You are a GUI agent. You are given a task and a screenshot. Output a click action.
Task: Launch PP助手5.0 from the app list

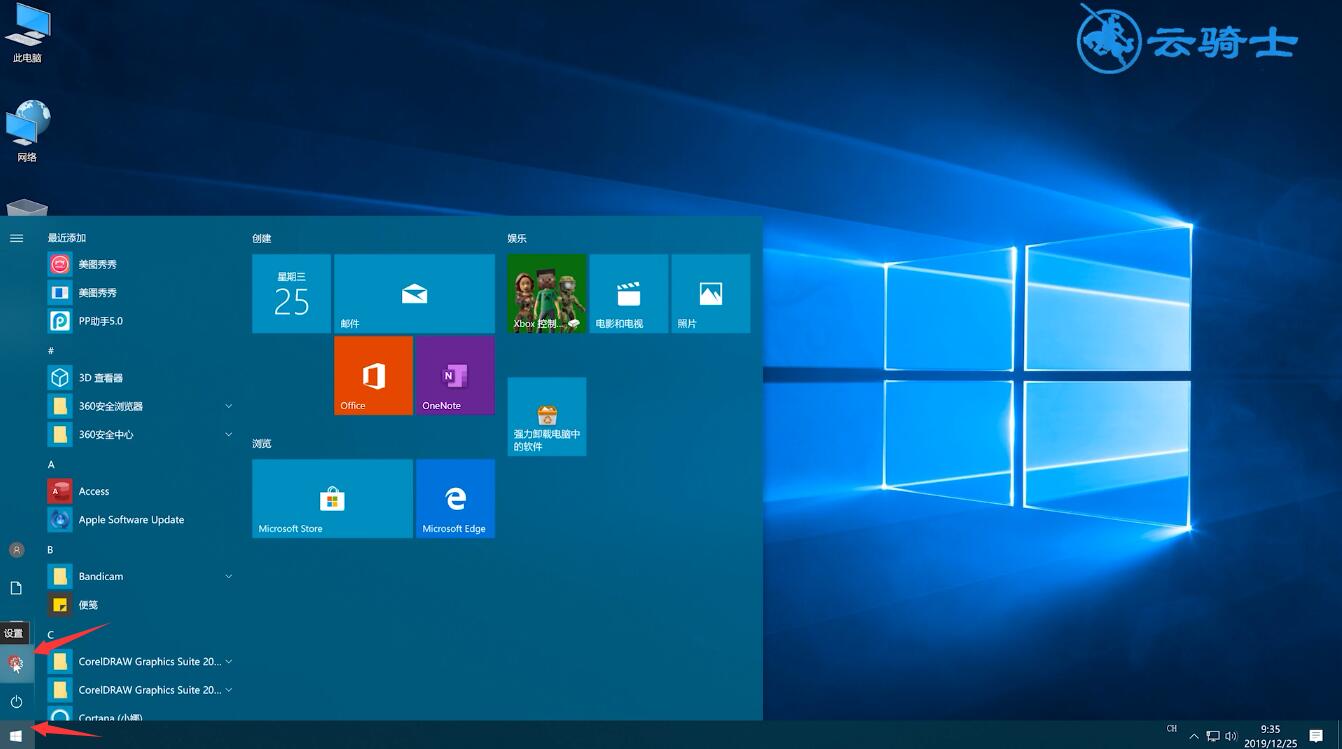[x=140, y=321]
